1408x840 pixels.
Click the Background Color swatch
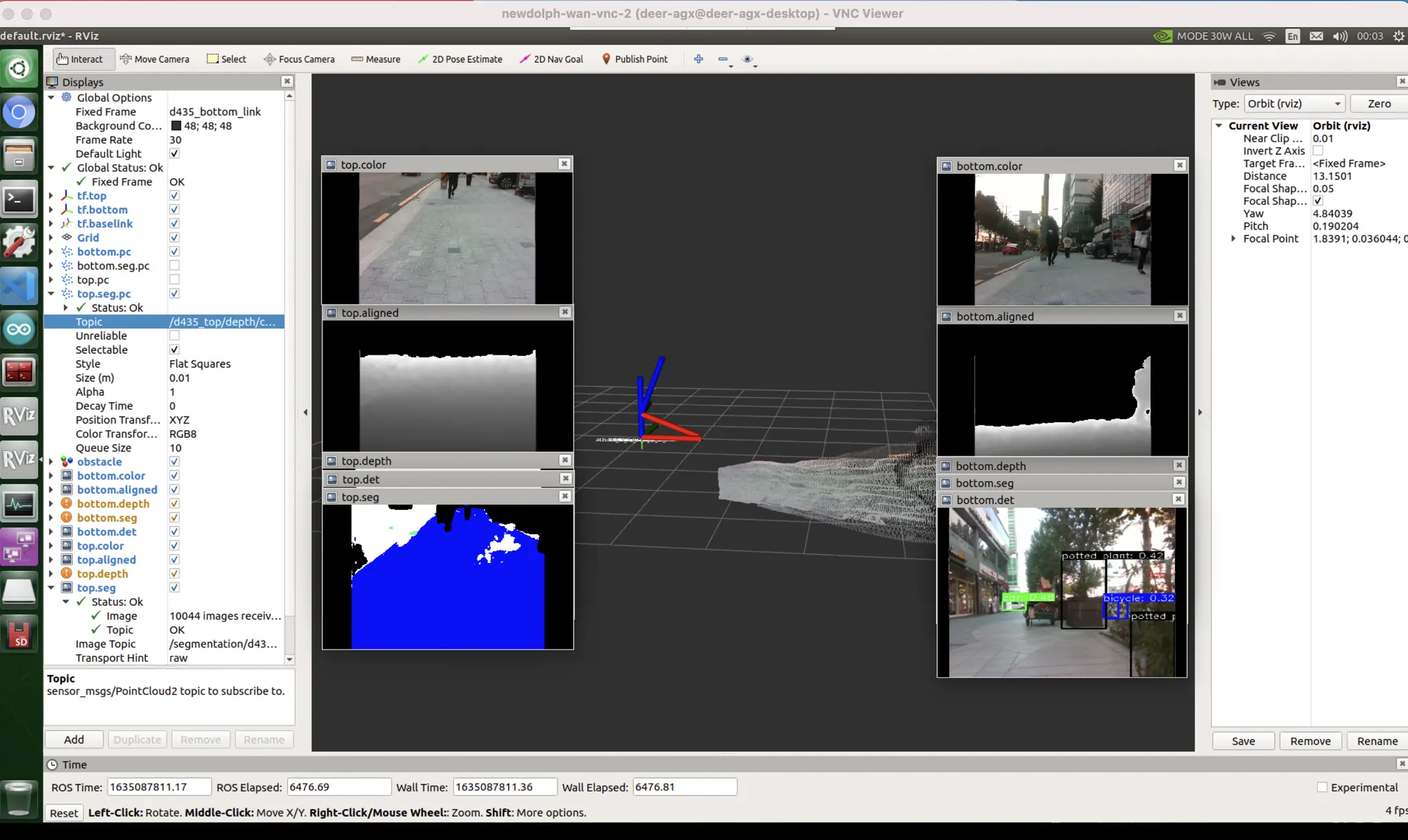coord(176,126)
